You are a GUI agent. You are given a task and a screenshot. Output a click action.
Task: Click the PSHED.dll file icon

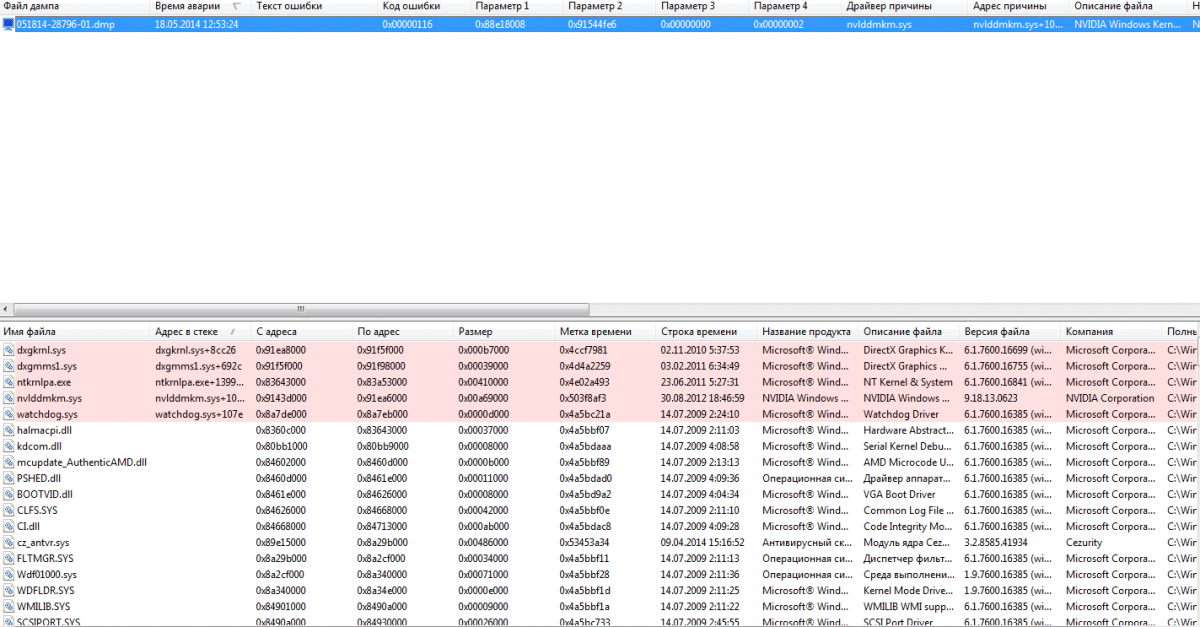[x=9, y=478]
